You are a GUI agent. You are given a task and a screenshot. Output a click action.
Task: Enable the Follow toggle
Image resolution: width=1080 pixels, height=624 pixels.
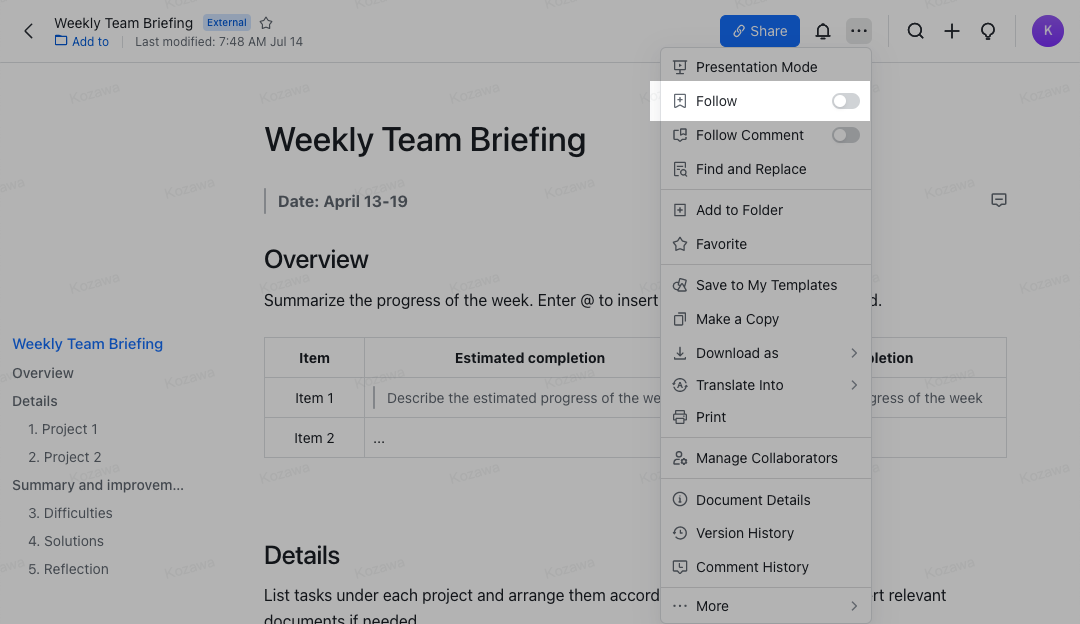845,101
